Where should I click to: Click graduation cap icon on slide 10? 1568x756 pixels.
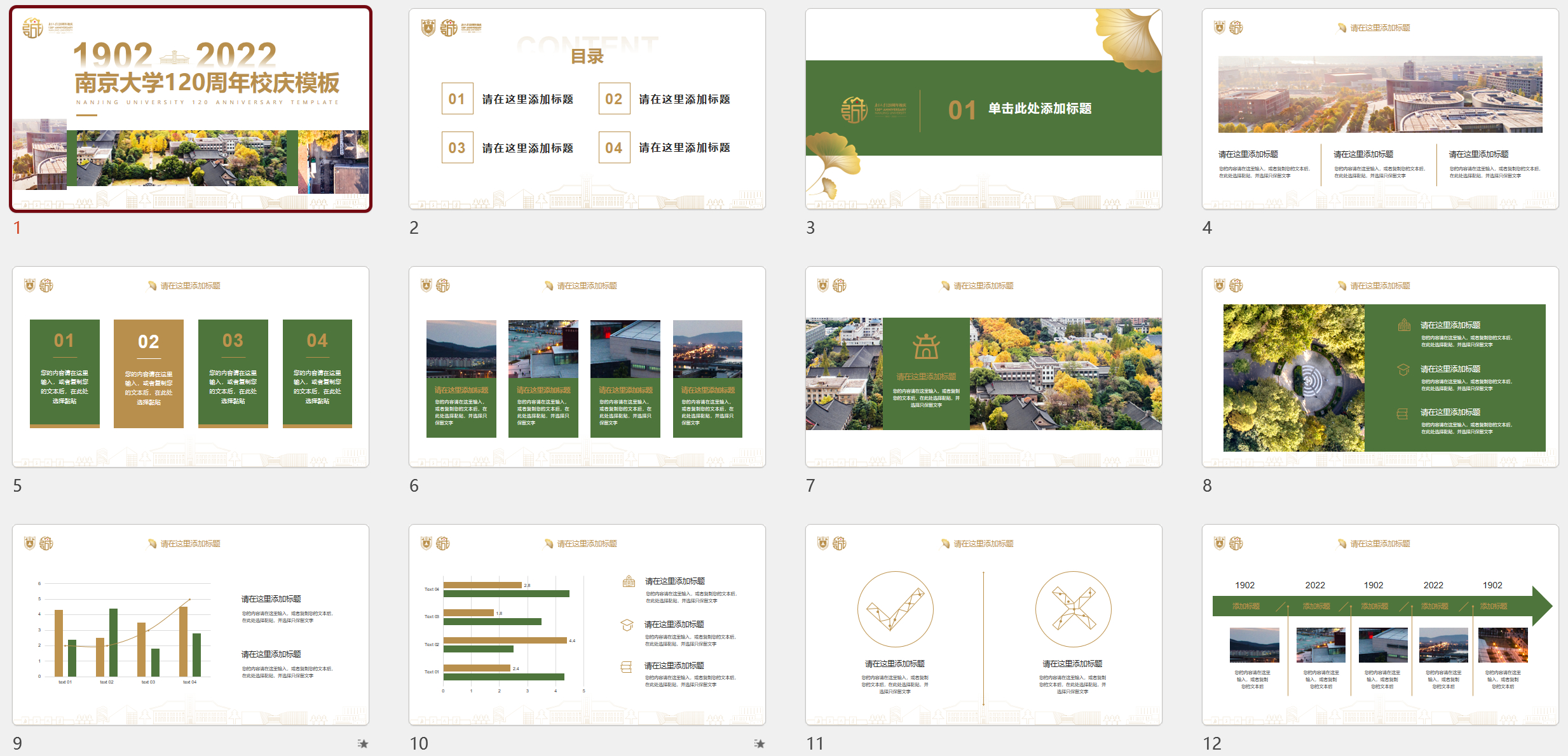[x=627, y=625]
